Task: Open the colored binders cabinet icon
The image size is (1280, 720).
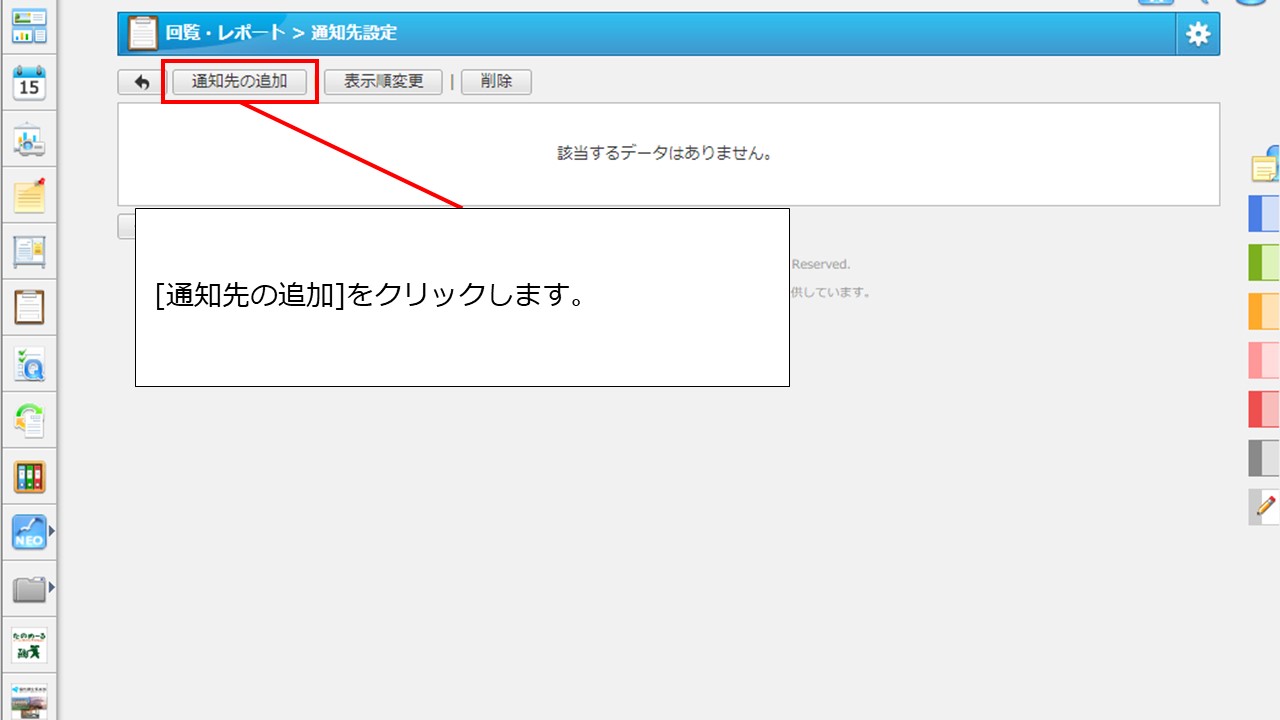Action: (29, 476)
